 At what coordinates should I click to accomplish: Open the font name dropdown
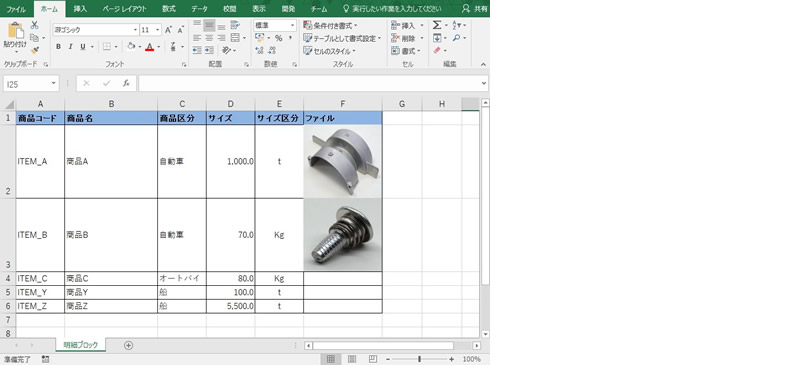(135, 30)
